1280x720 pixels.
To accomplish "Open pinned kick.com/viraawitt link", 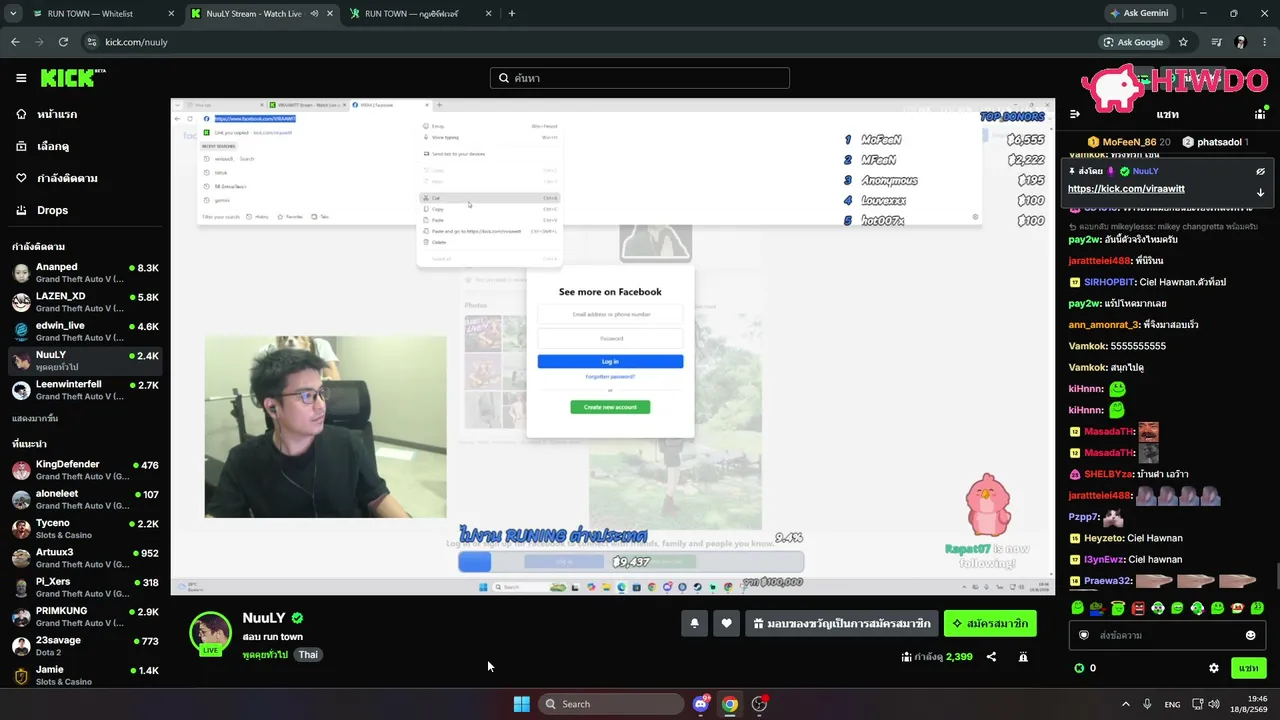I will [1126, 189].
